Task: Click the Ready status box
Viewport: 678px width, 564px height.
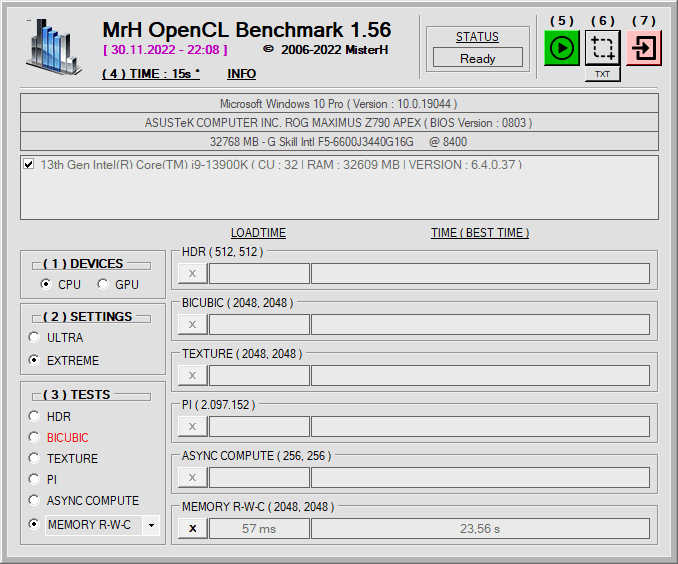Action: 478,58
